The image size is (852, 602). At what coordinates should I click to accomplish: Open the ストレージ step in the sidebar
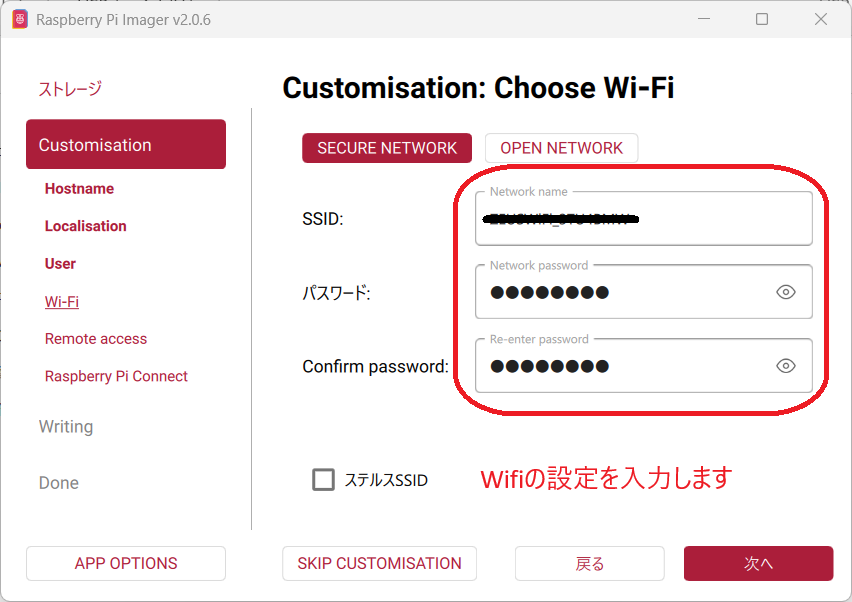pos(70,89)
